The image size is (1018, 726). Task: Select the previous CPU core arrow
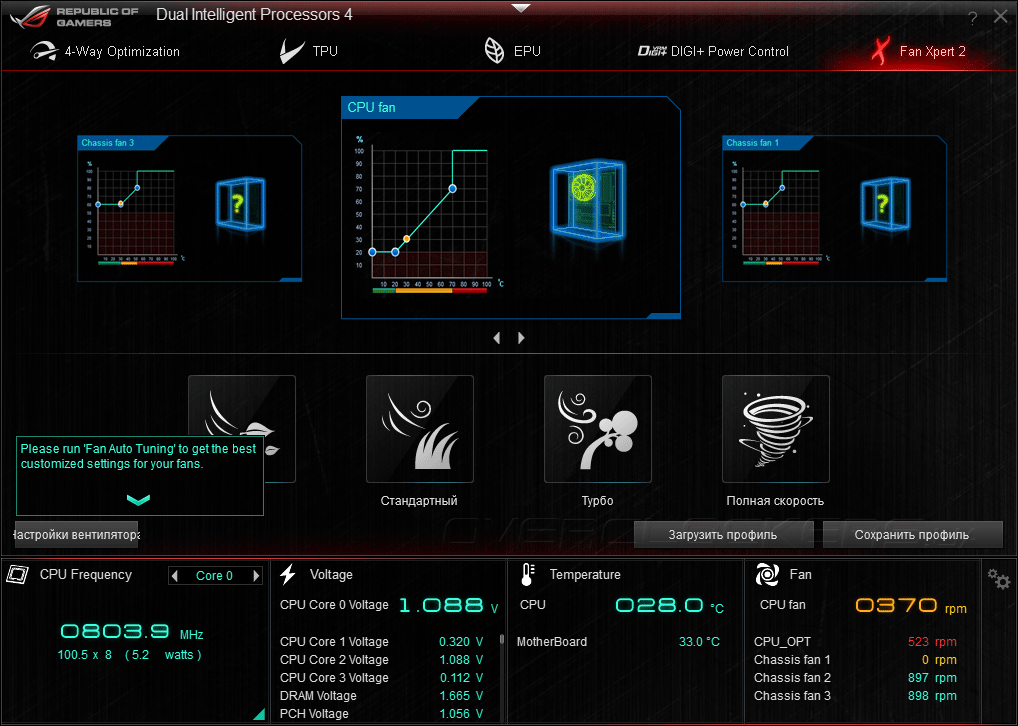(x=175, y=575)
